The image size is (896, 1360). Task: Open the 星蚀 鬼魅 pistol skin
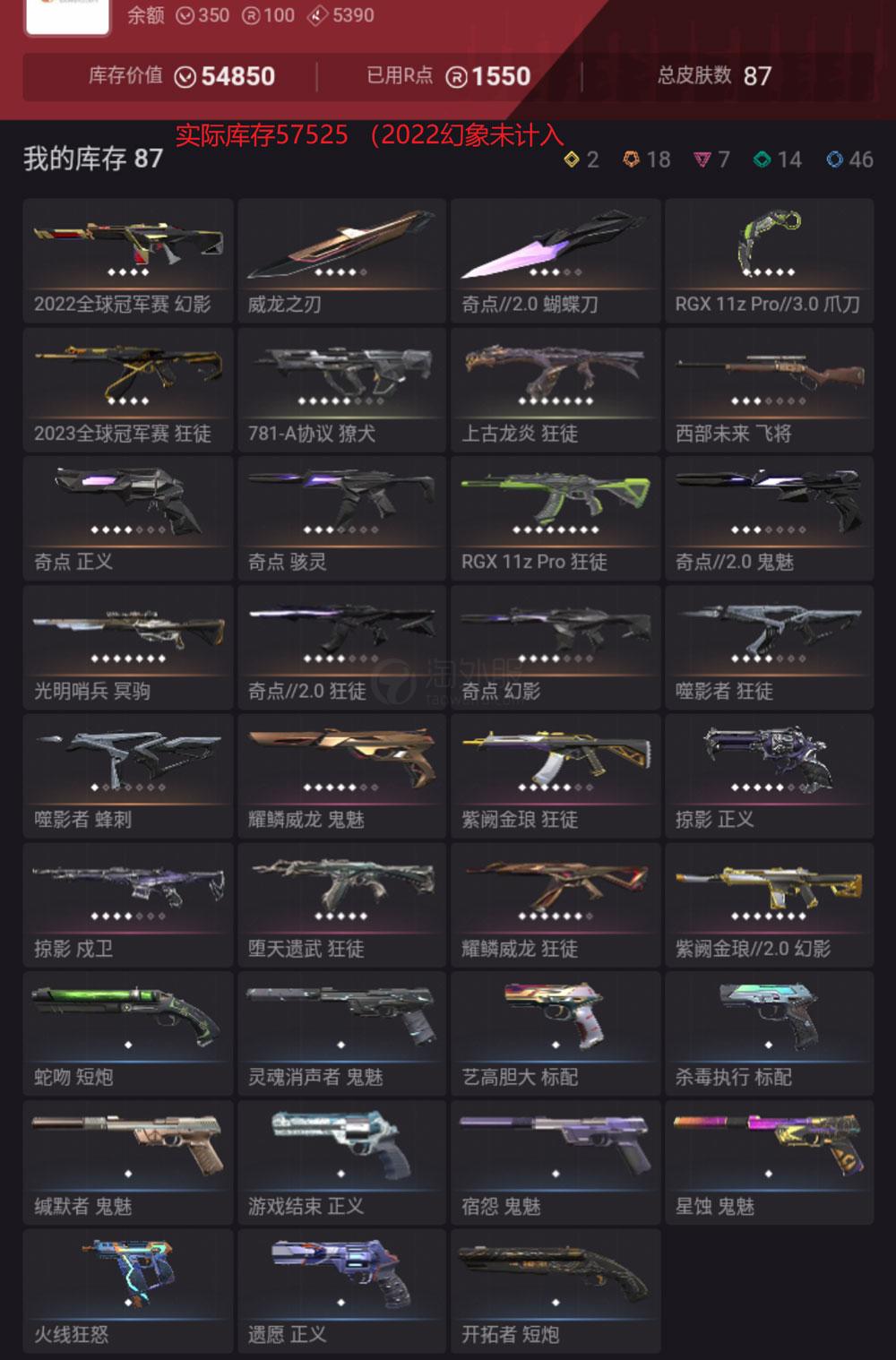click(x=769, y=1162)
